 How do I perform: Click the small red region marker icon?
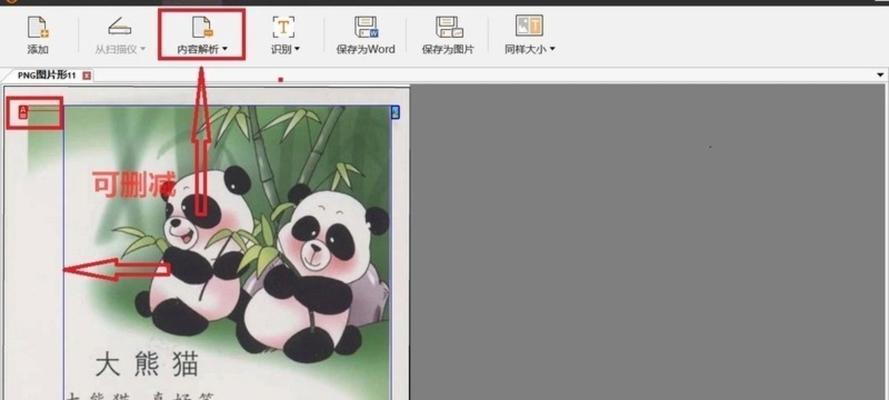23,112
